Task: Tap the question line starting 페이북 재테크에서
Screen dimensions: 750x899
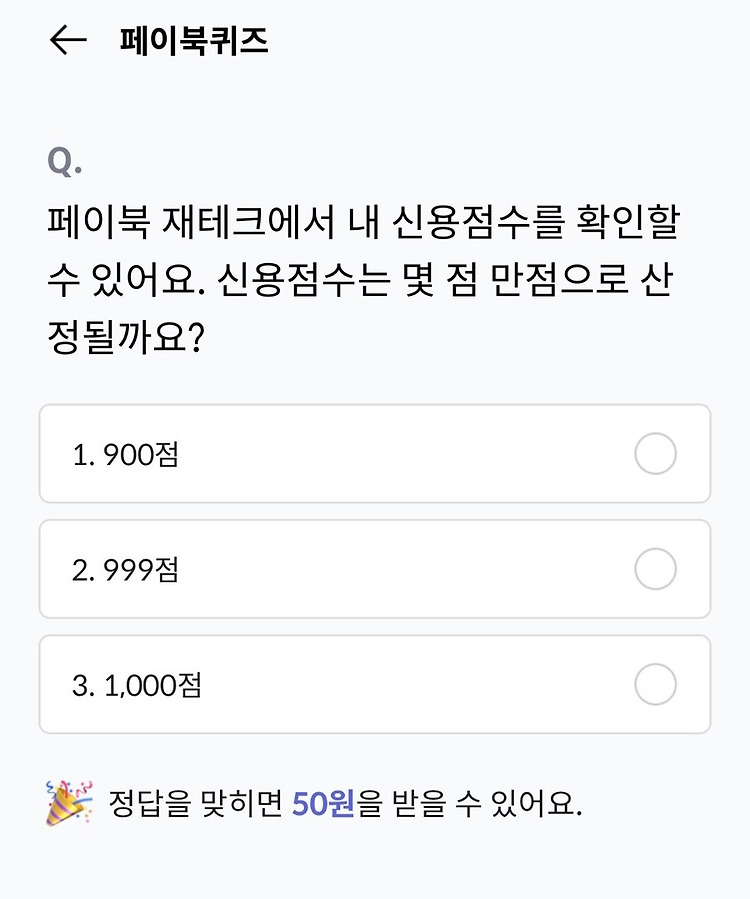Action: [x=364, y=222]
